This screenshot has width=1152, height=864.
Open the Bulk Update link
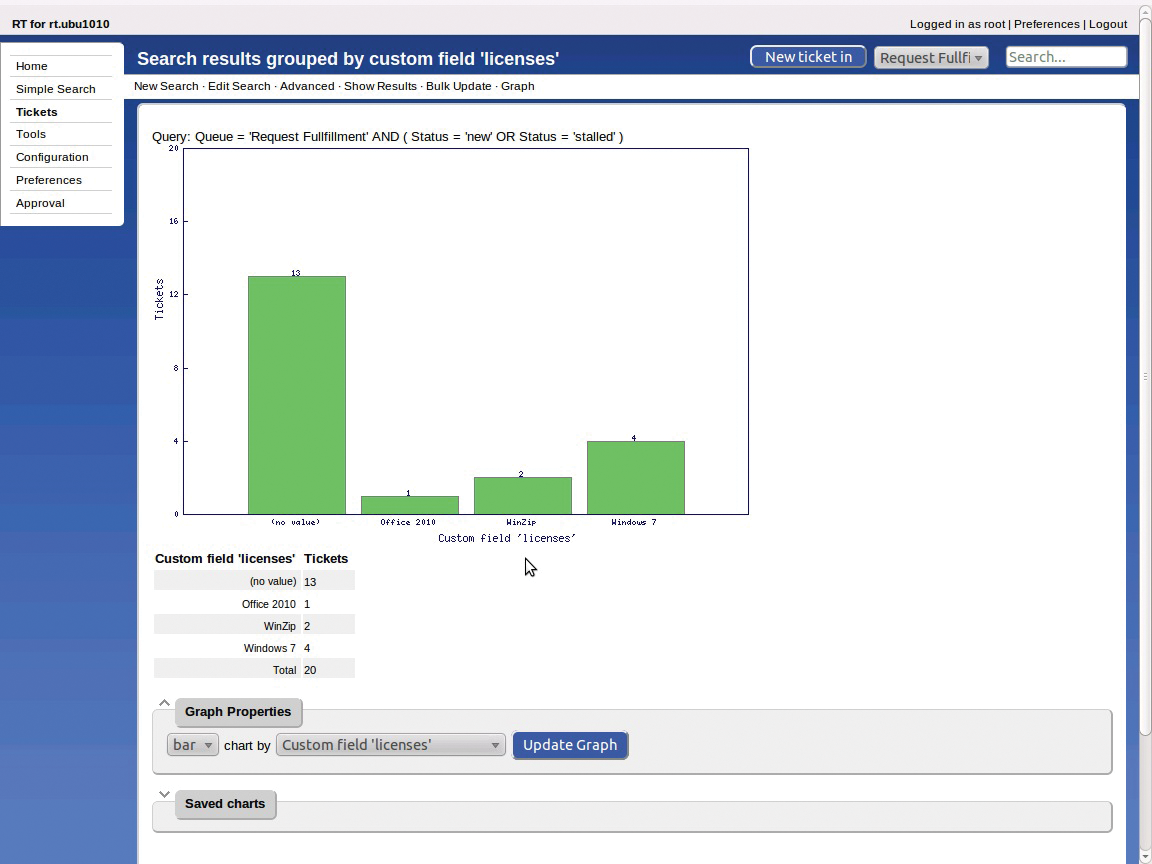[x=458, y=86]
